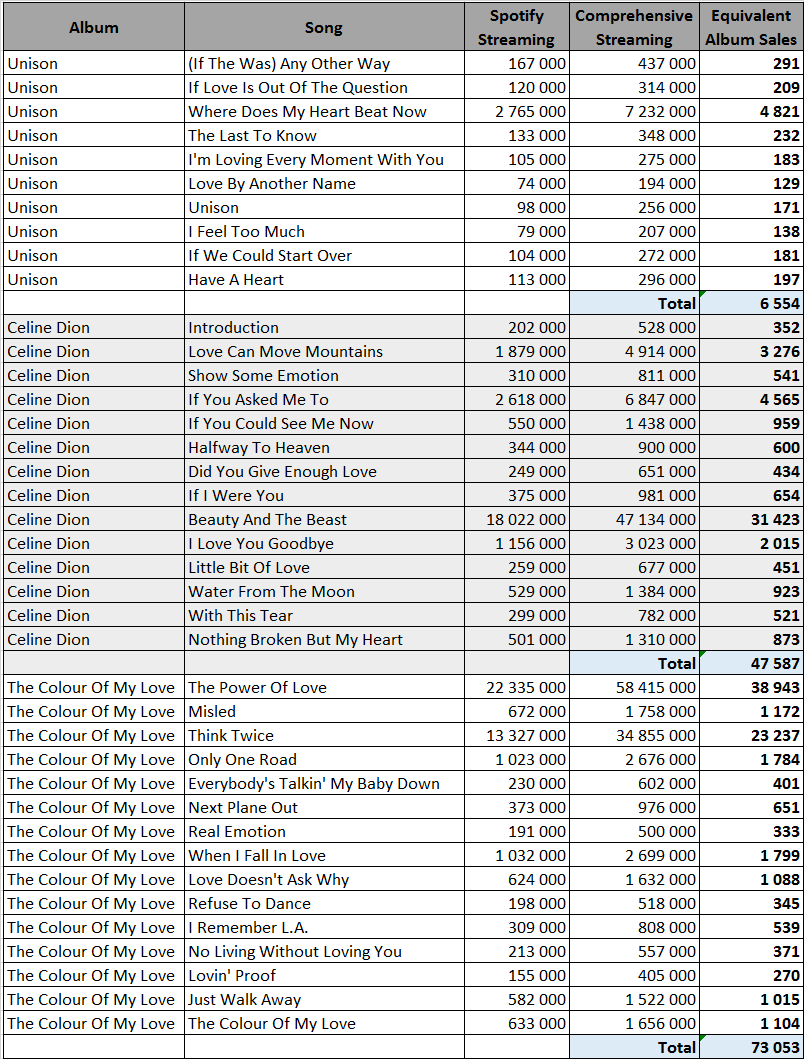Image resolution: width=804 pixels, height=1059 pixels.
Task: Select 'Refuse To Dance' cell
Action: 324,903
